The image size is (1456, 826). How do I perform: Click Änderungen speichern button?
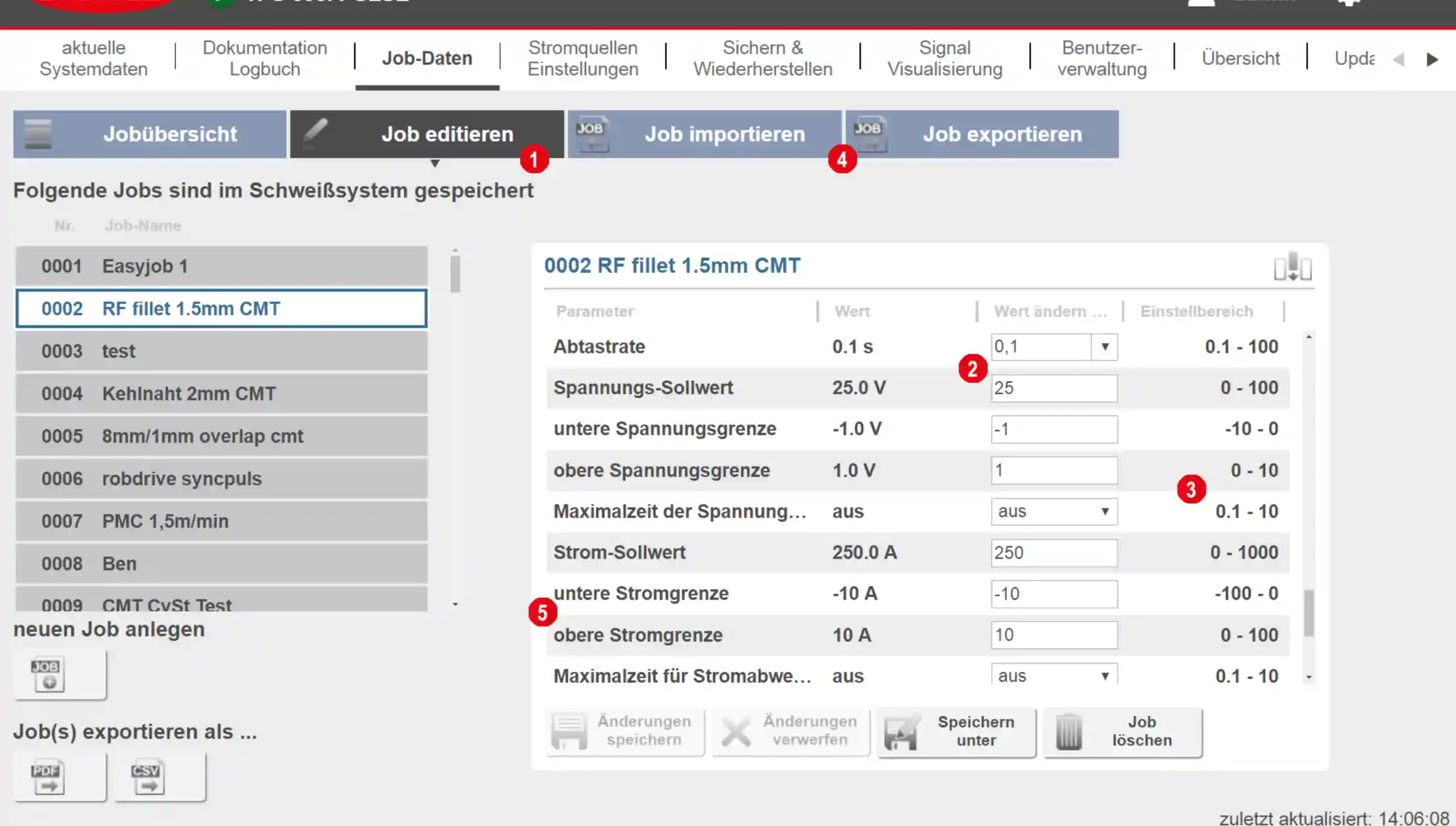point(625,731)
